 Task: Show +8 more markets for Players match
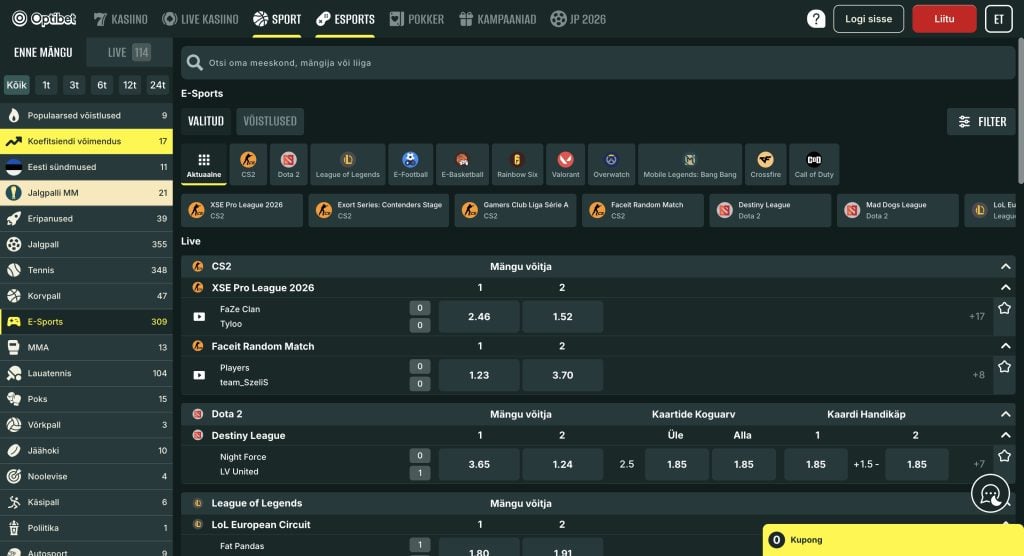pos(978,375)
